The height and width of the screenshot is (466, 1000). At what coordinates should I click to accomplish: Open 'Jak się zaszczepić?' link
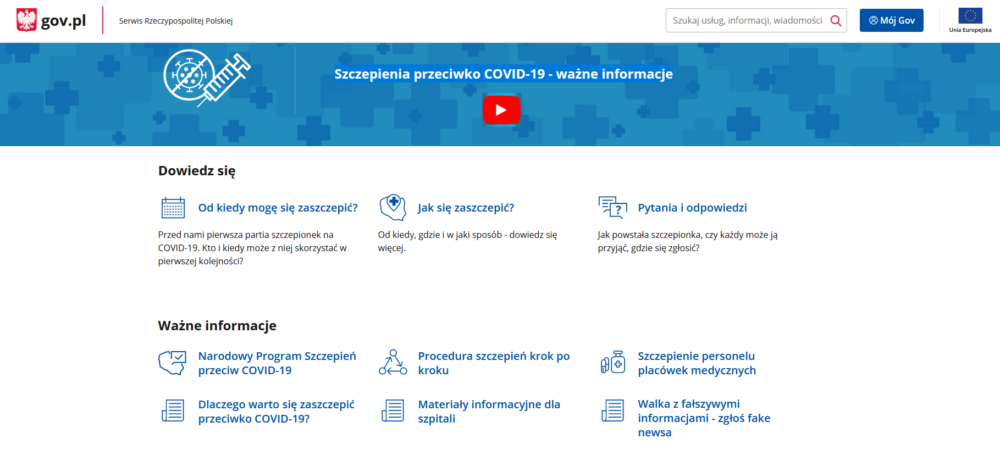pyautogui.click(x=465, y=208)
